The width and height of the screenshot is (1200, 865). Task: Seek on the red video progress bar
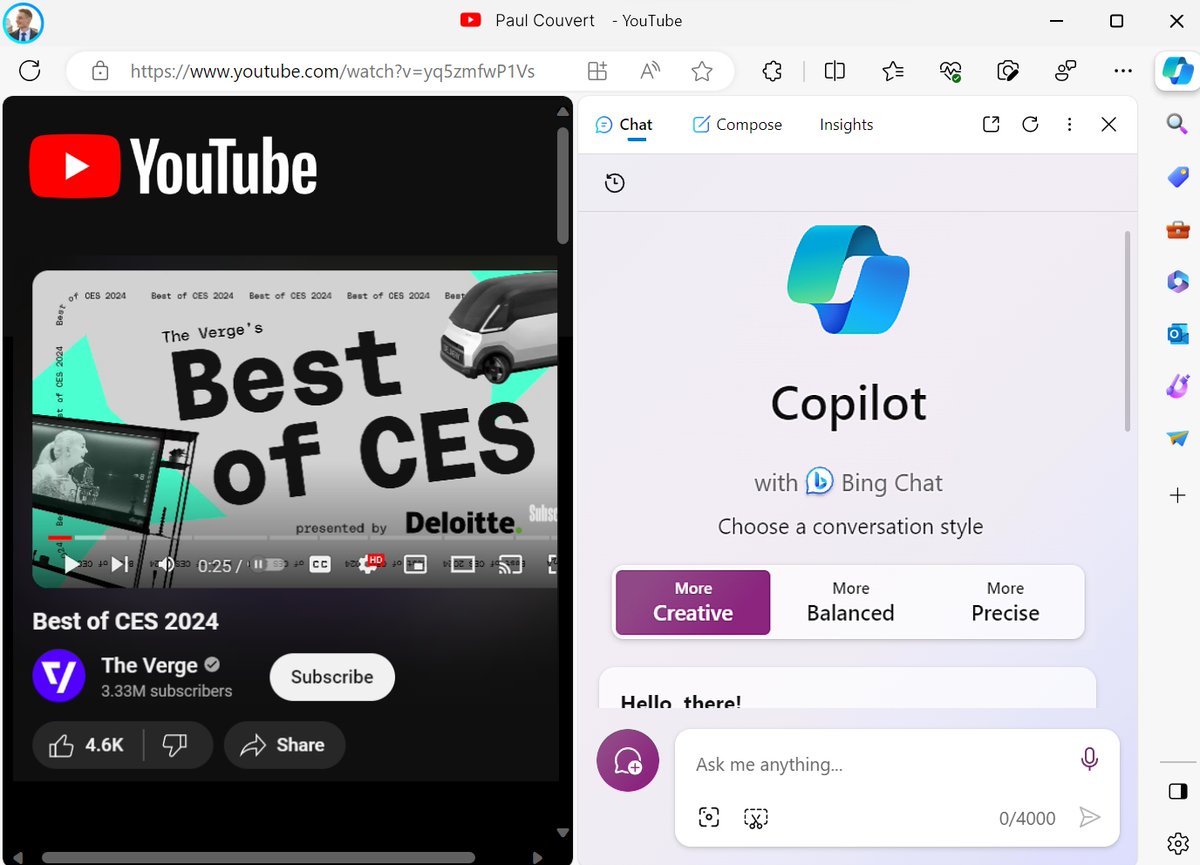[60, 538]
